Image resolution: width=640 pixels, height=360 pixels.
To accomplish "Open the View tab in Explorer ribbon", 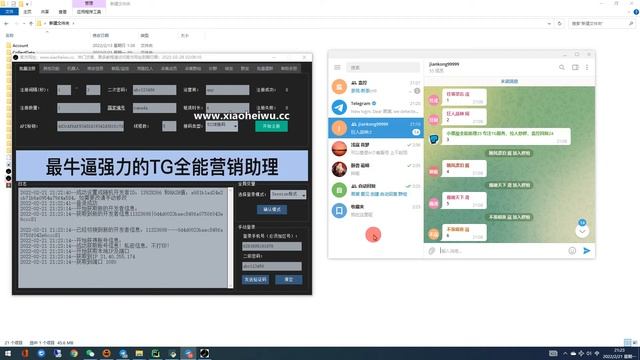I will point(62,12).
